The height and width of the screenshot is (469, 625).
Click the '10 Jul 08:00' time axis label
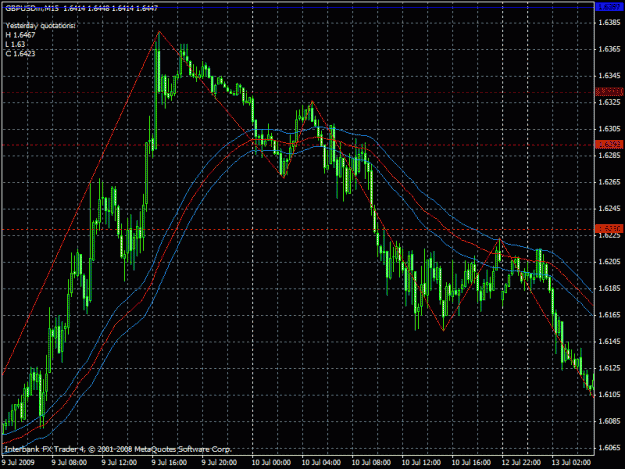coord(371,463)
